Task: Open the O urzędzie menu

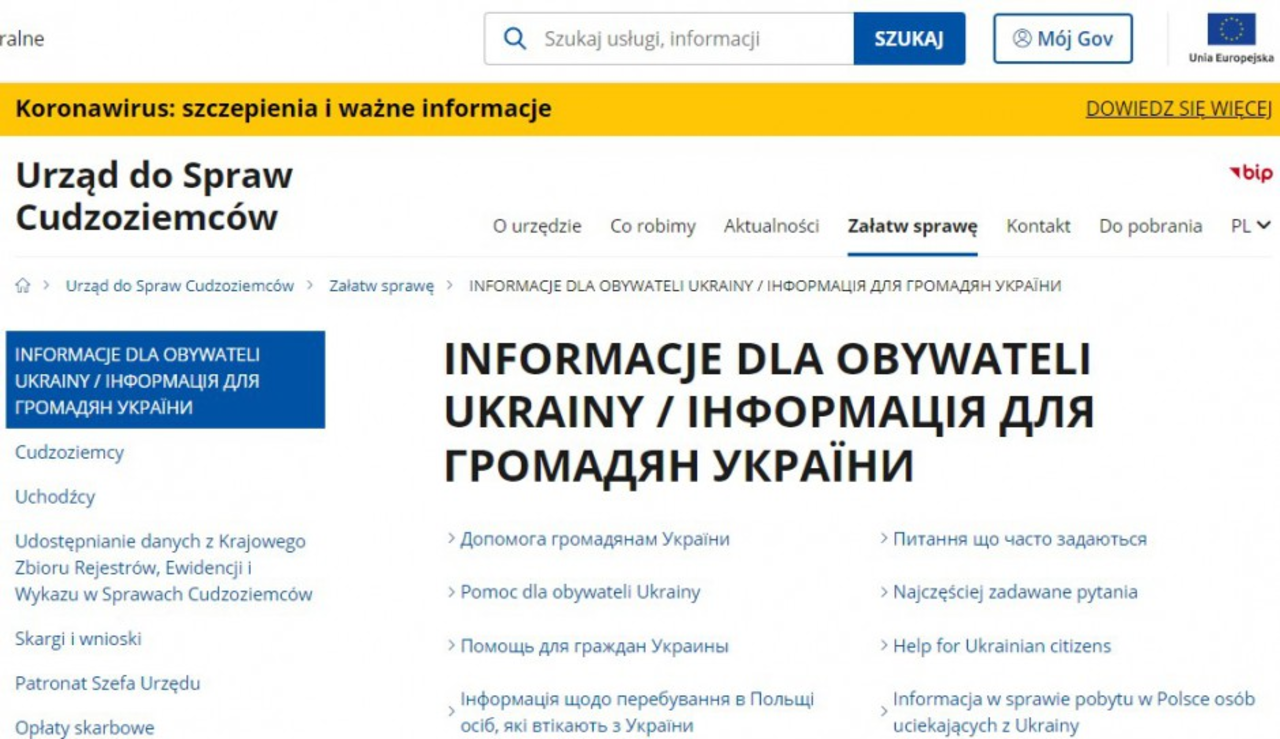Action: 537,226
